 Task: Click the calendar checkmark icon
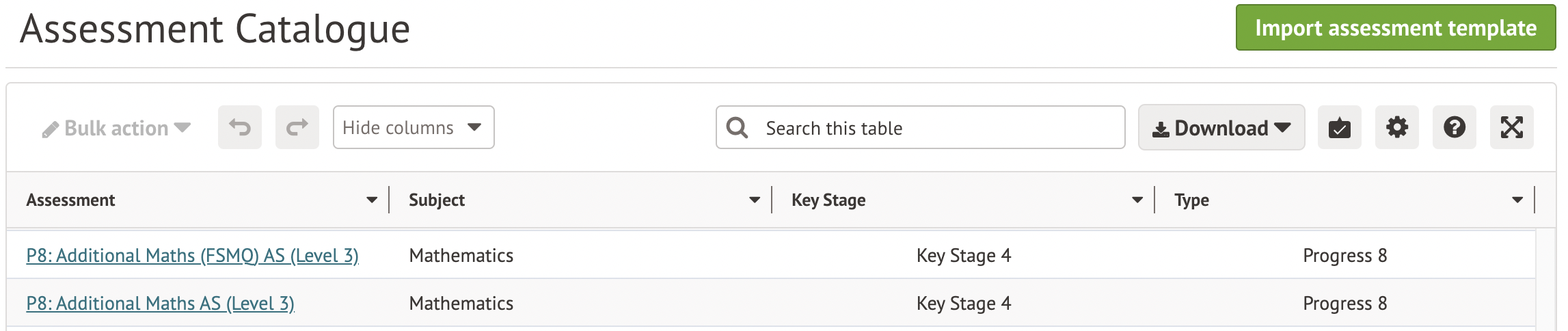1340,127
